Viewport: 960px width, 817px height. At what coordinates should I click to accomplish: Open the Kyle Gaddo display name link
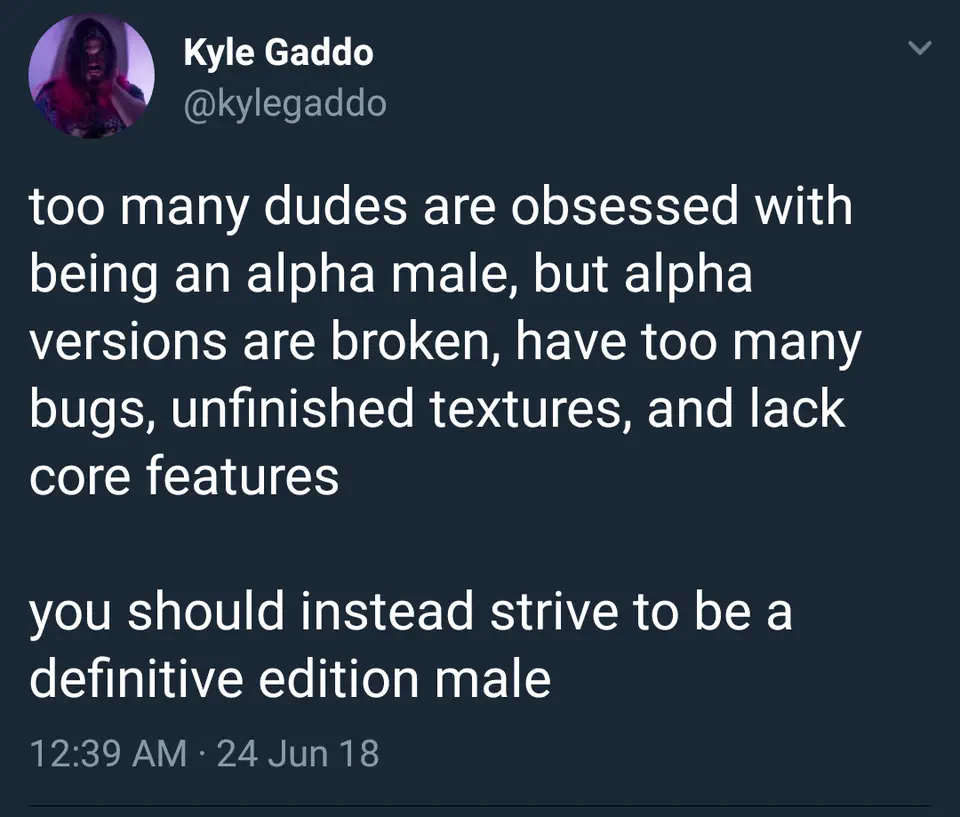click(278, 53)
